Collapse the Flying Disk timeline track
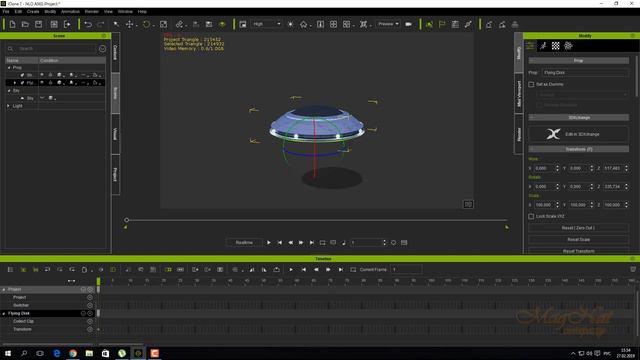Viewport: 640px width, 360px height. (4, 313)
